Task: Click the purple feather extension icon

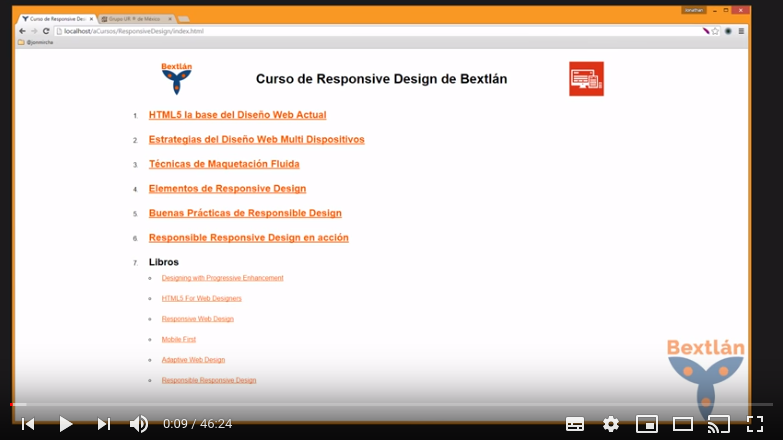Action: tap(706, 31)
